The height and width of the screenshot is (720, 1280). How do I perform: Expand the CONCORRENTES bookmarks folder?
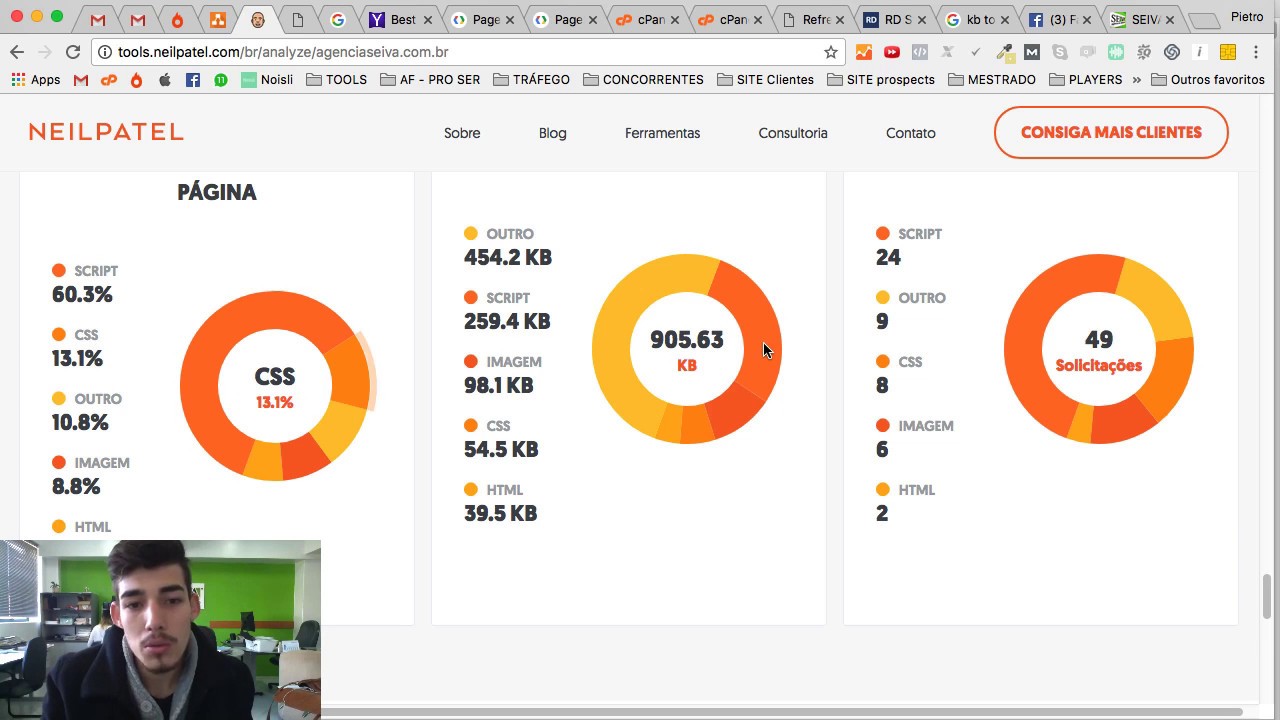643,80
